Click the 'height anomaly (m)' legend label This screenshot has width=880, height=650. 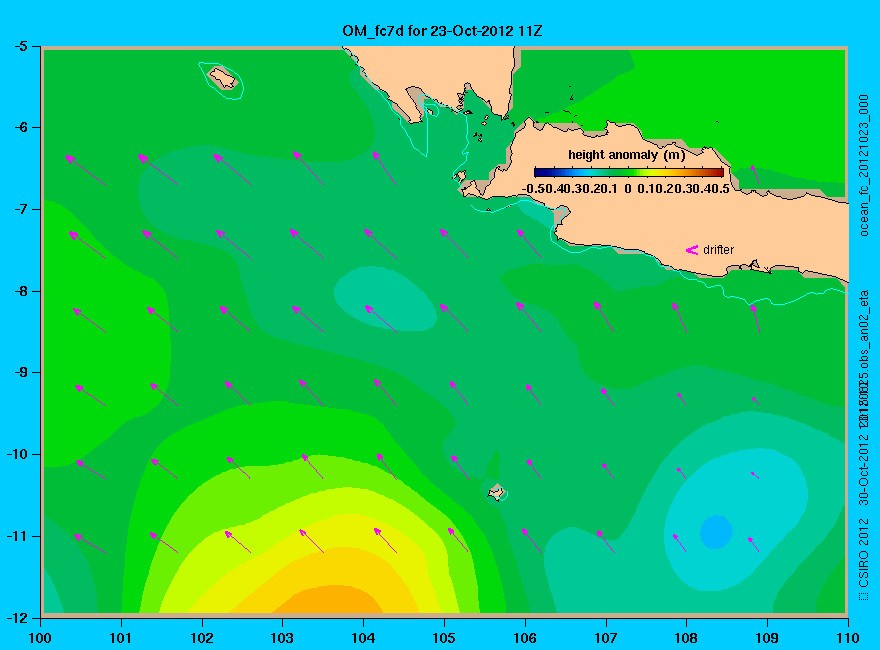point(626,155)
